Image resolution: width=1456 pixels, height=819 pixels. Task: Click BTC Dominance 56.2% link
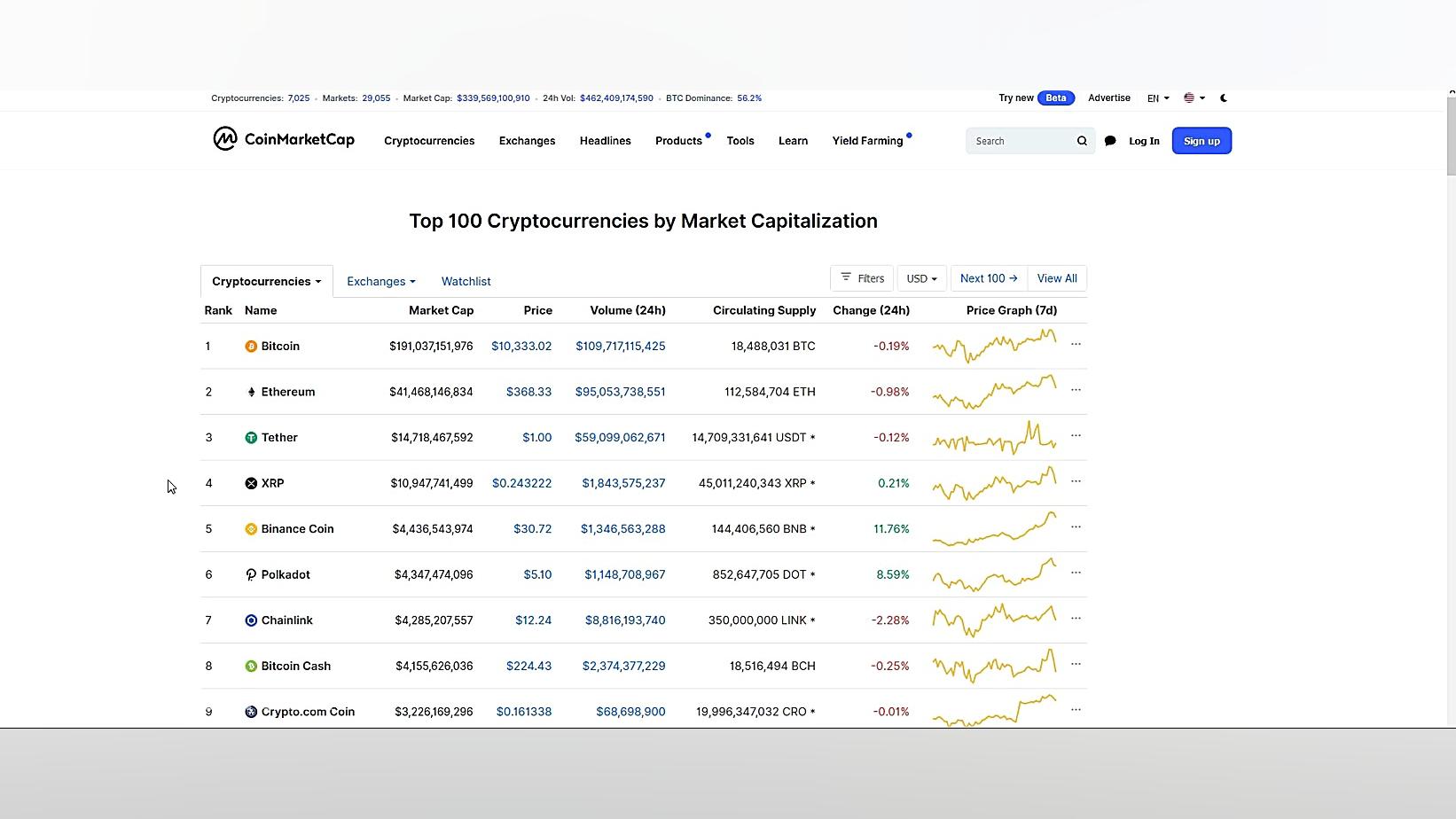749,98
